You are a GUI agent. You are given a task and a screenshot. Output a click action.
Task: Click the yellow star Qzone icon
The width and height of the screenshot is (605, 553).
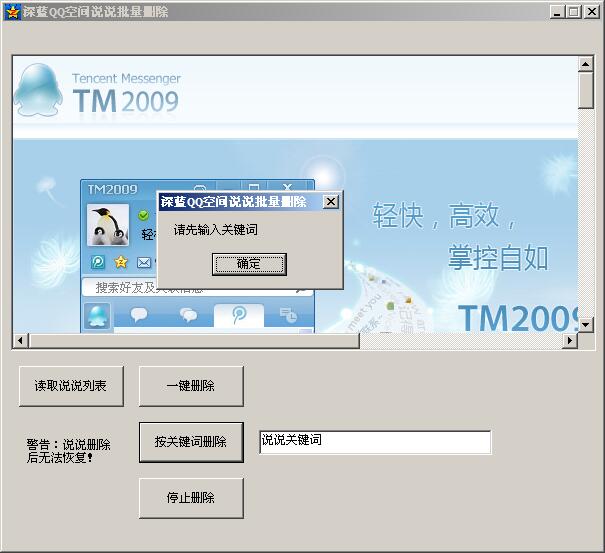(121, 262)
